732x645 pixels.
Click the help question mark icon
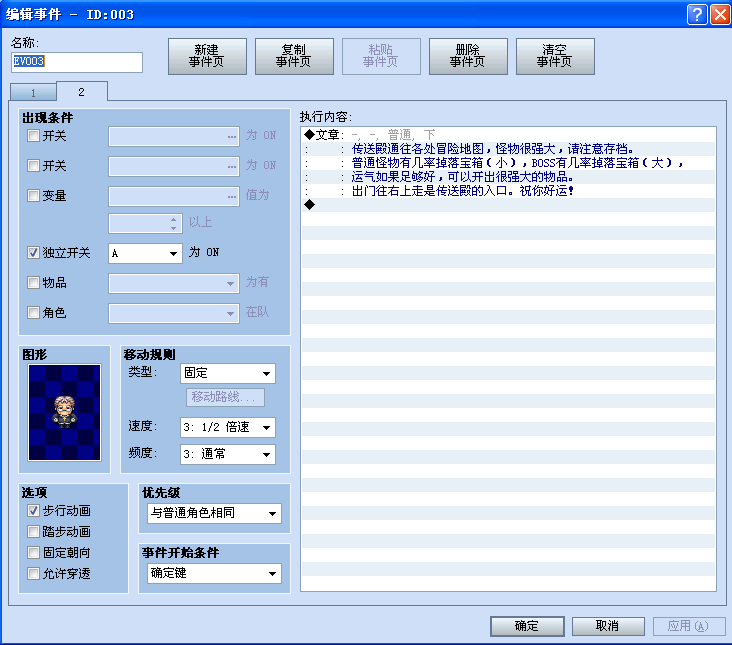[x=697, y=14]
